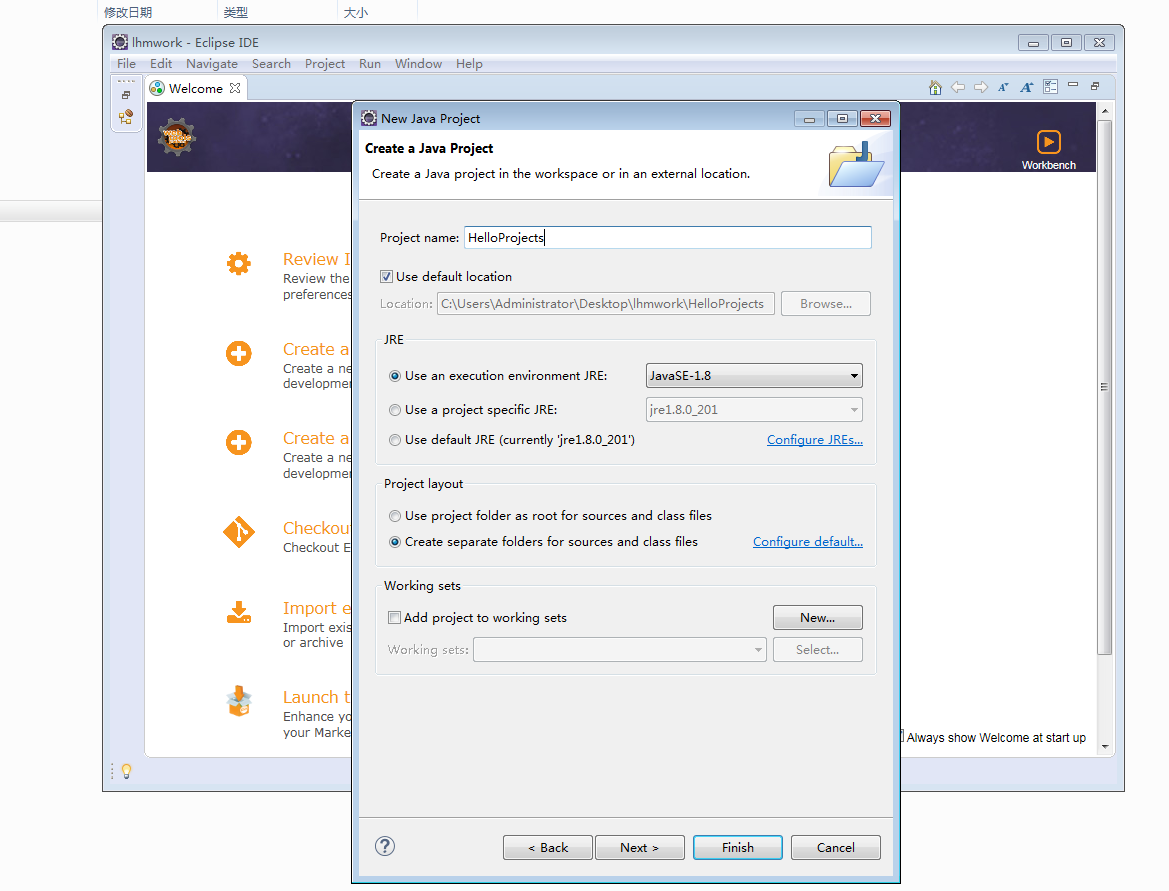
Task: Open the Project menu
Action: (x=324, y=64)
